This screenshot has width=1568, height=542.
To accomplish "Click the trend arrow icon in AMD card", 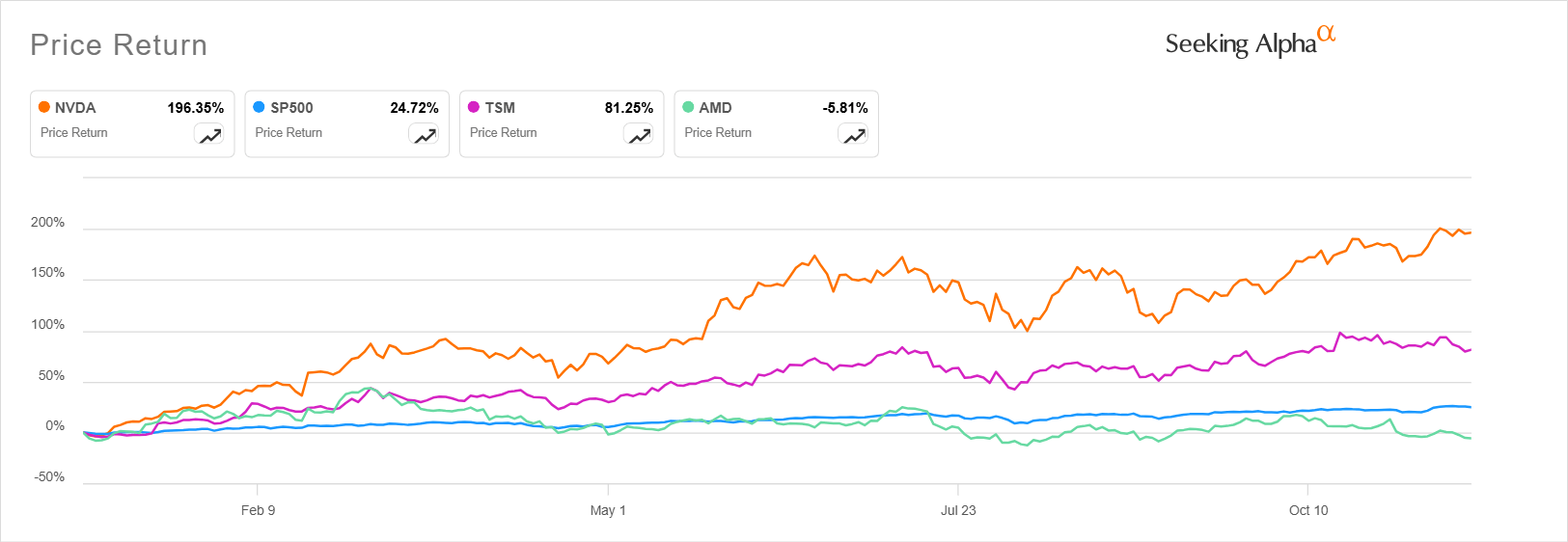I will click(854, 136).
